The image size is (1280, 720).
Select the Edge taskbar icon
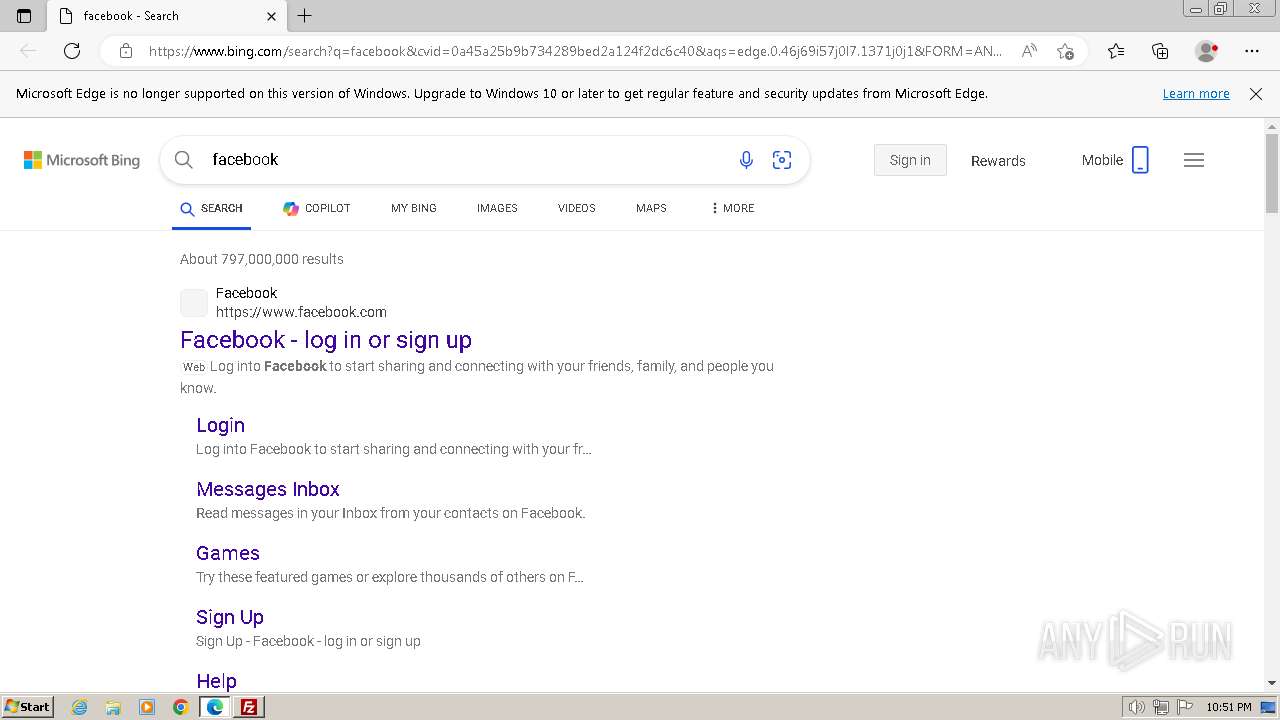click(x=215, y=707)
